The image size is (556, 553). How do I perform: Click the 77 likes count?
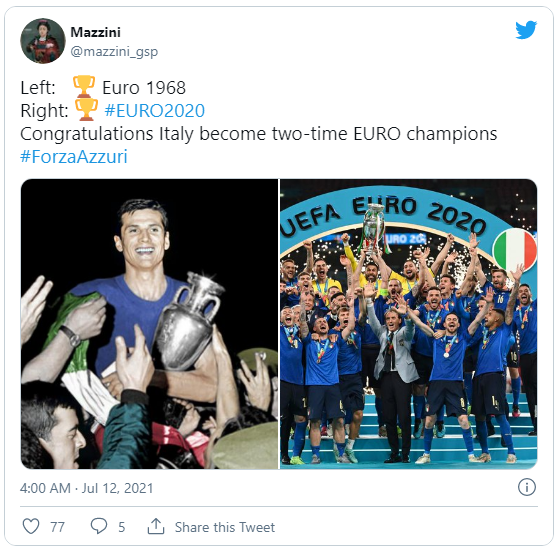point(57,527)
